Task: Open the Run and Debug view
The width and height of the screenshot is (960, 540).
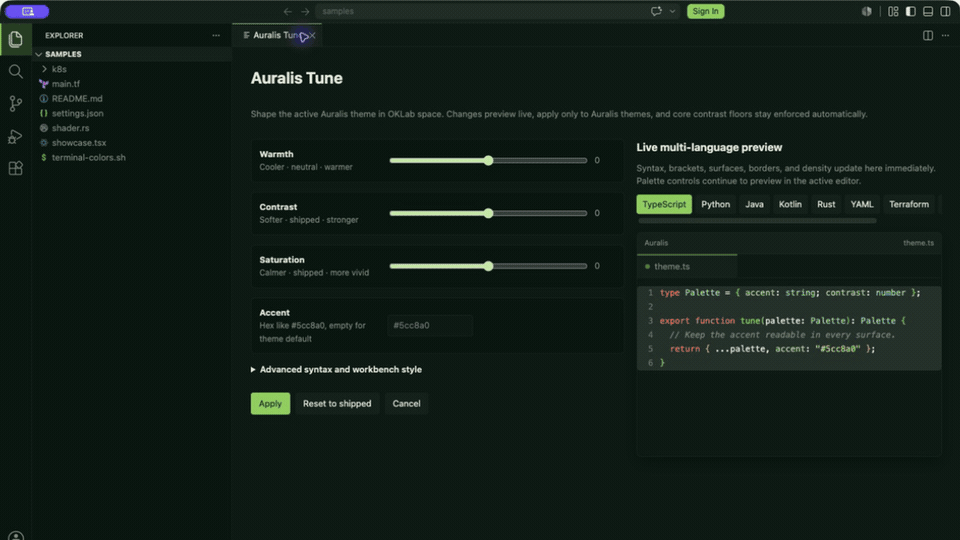Action: tap(15, 136)
